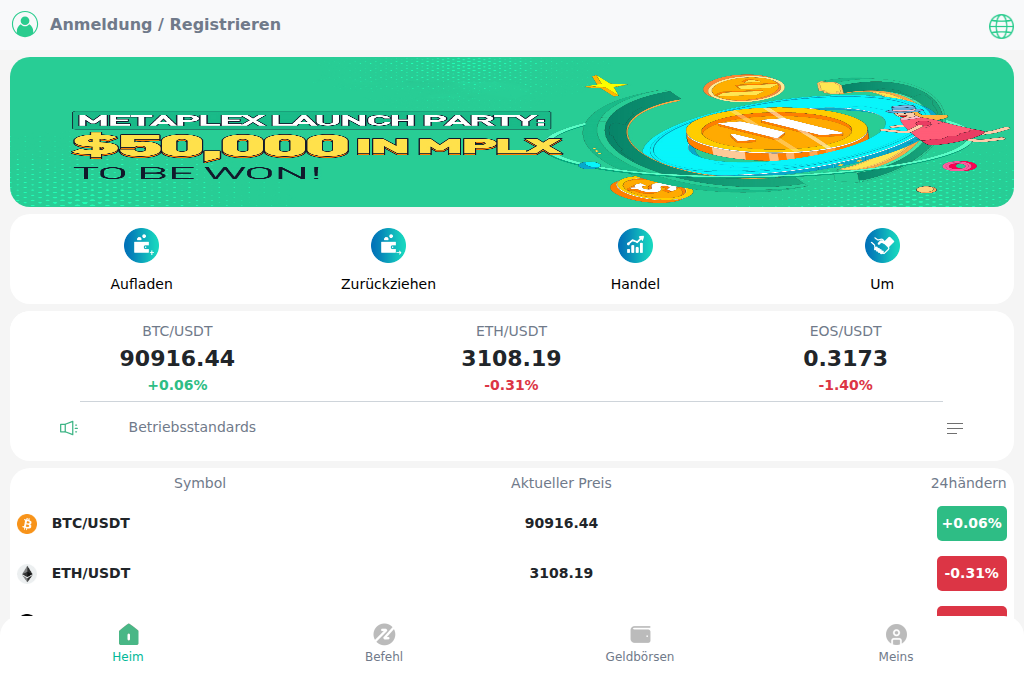The width and height of the screenshot is (1024, 681).
Task: Click the Ethereum coin icon in list
Action: pos(27,574)
